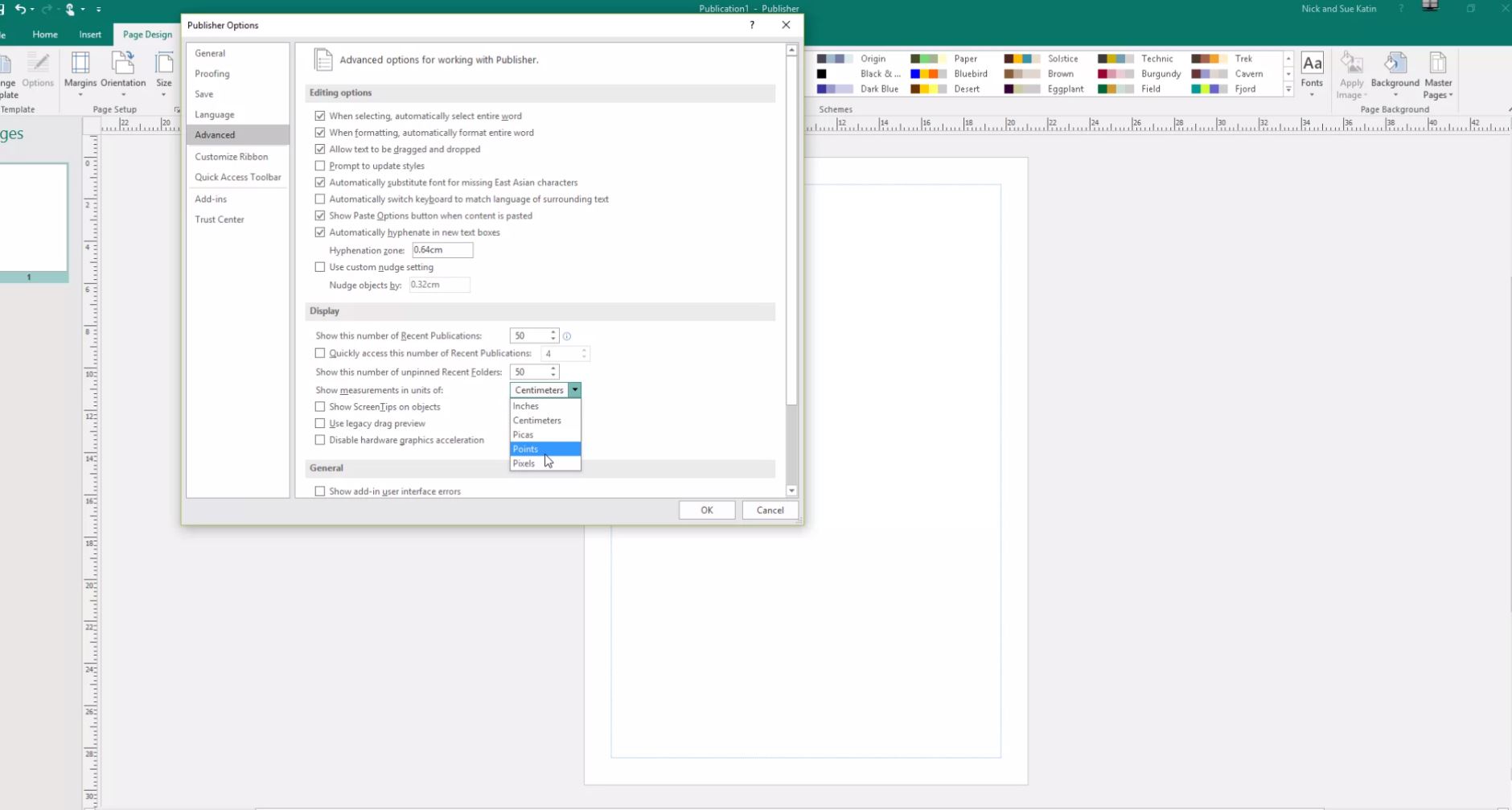Select Pixels from the units list
Image resolution: width=1512 pixels, height=810 pixels.
click(x=524, y=463)
